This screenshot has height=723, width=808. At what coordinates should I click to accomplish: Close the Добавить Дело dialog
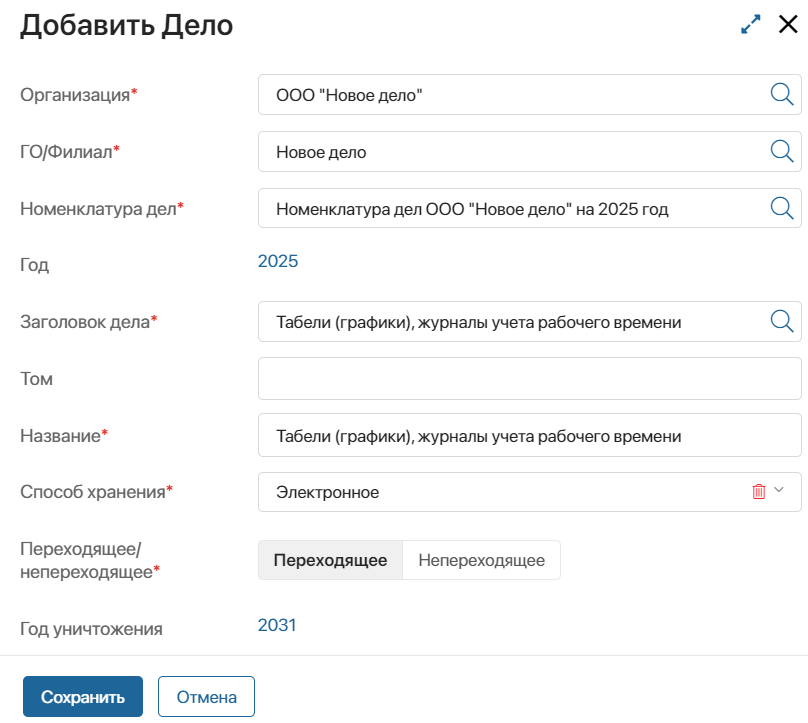(x=789, y=25)
